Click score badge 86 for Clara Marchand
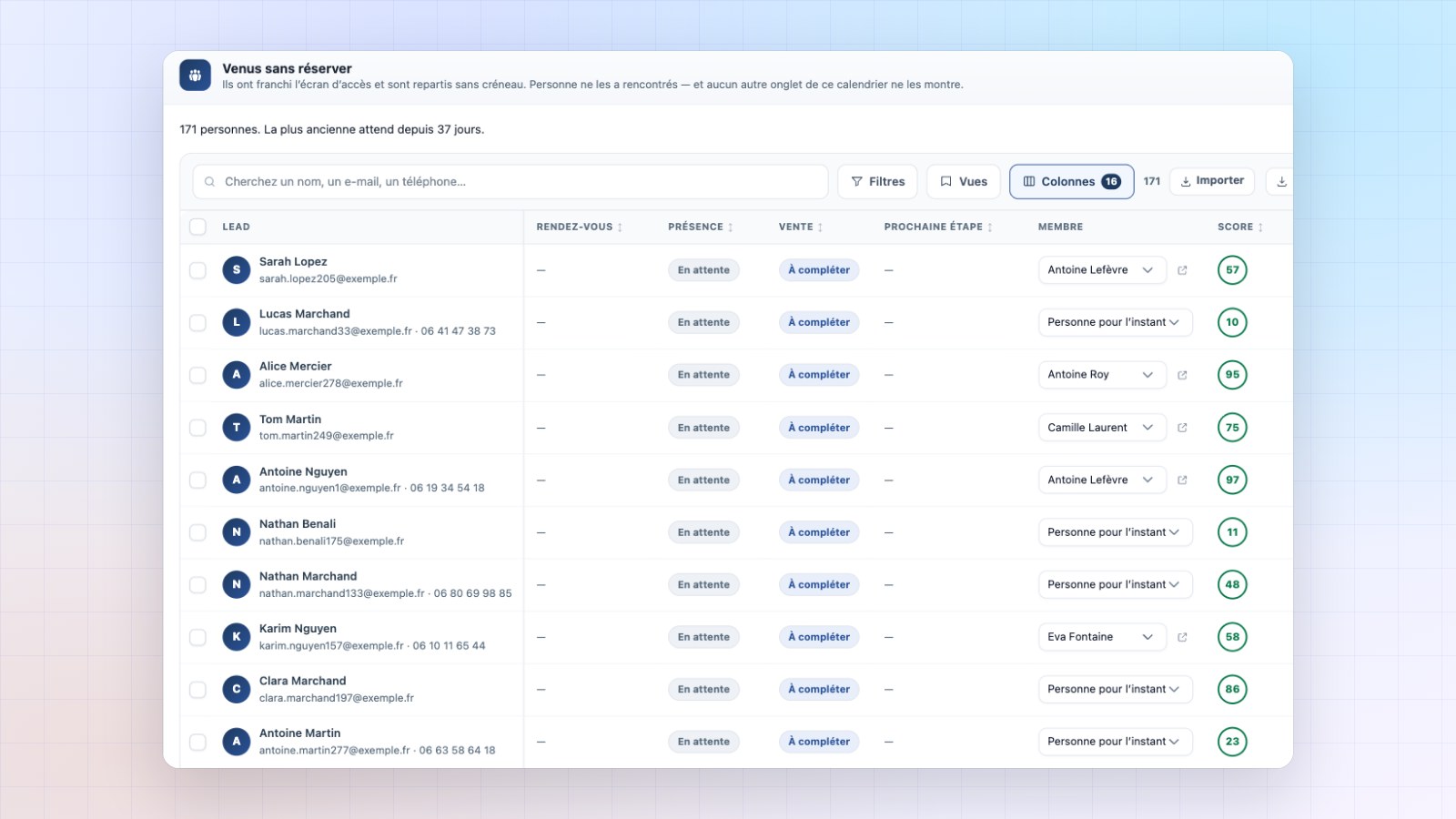Viewport: 1456px width, 819px height. tap(1232, 689)
